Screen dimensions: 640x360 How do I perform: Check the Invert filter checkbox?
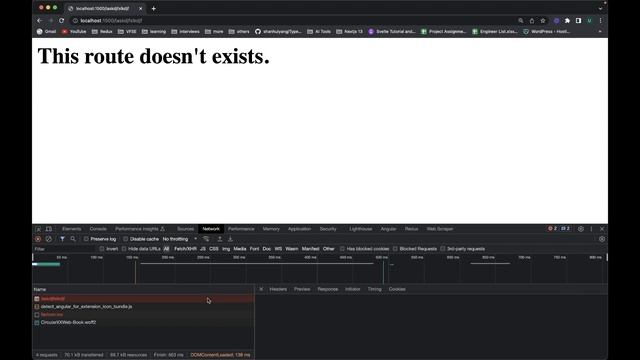click(102, 249)
